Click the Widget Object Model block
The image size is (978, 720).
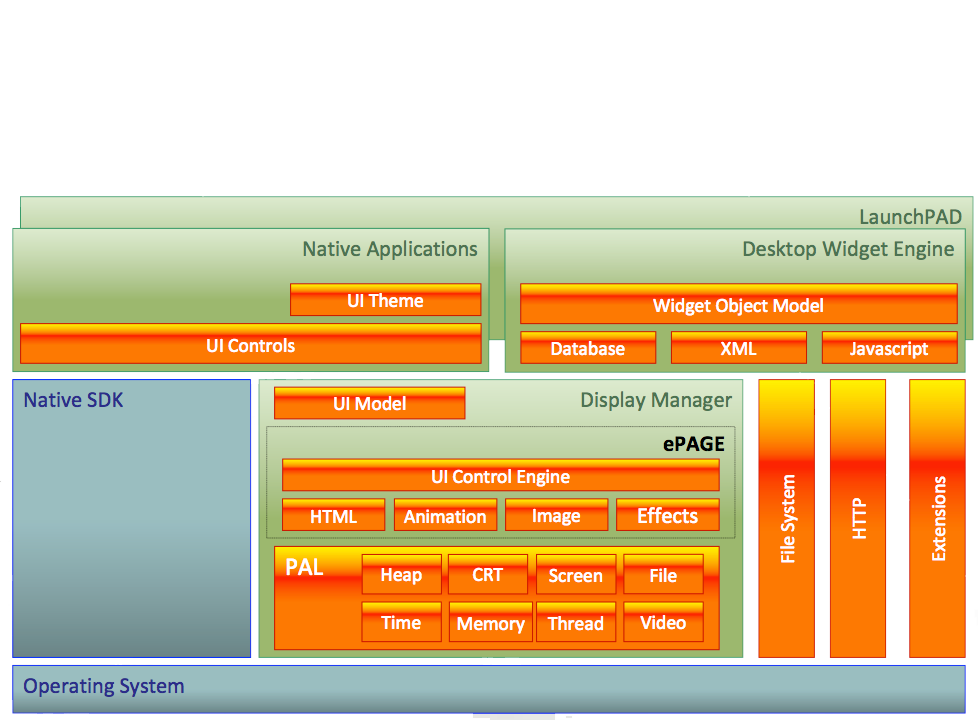coord(738,305)
